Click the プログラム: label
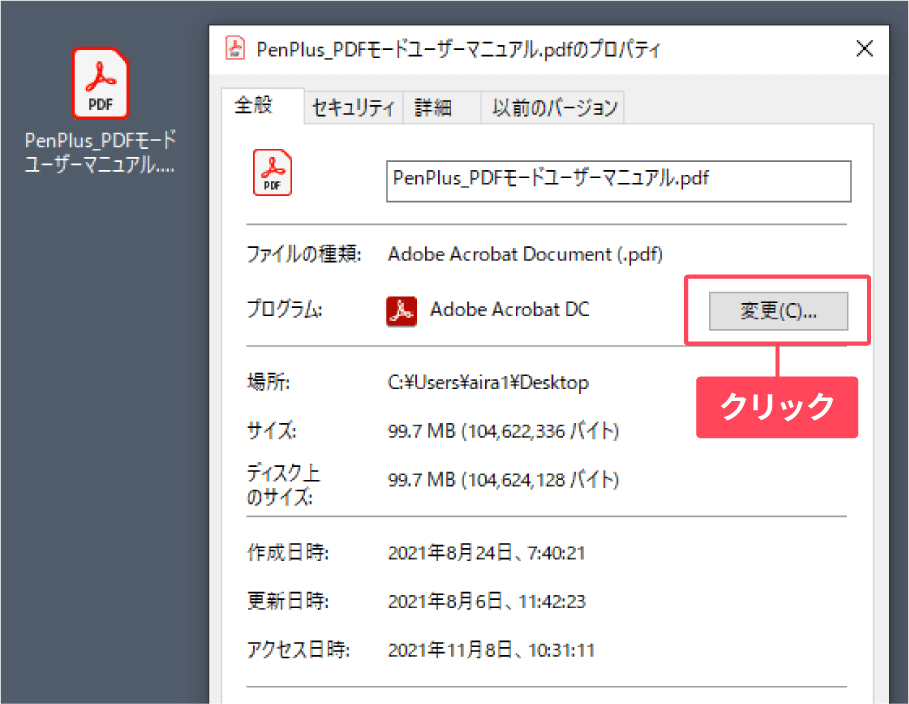Image resolution: width=909 pixels, height=704 pixels. pos(285,309)
